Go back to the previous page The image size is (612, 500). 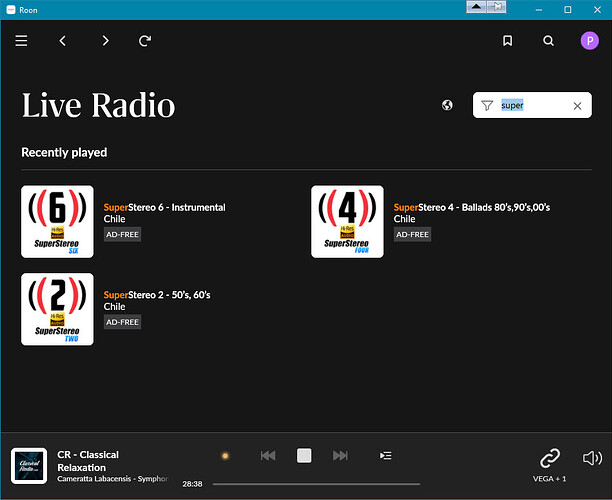click(x=63, y=41)
